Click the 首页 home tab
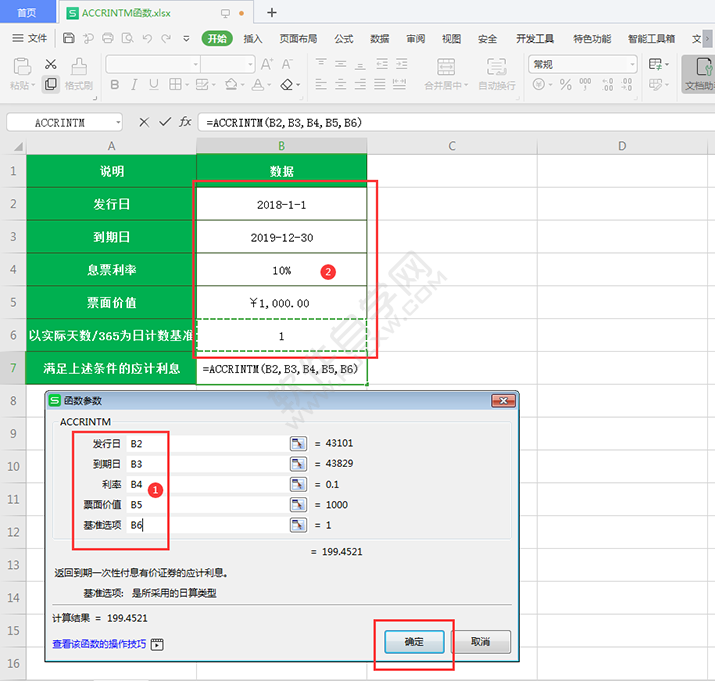715x681 pixels. click(x=27, y=12)
